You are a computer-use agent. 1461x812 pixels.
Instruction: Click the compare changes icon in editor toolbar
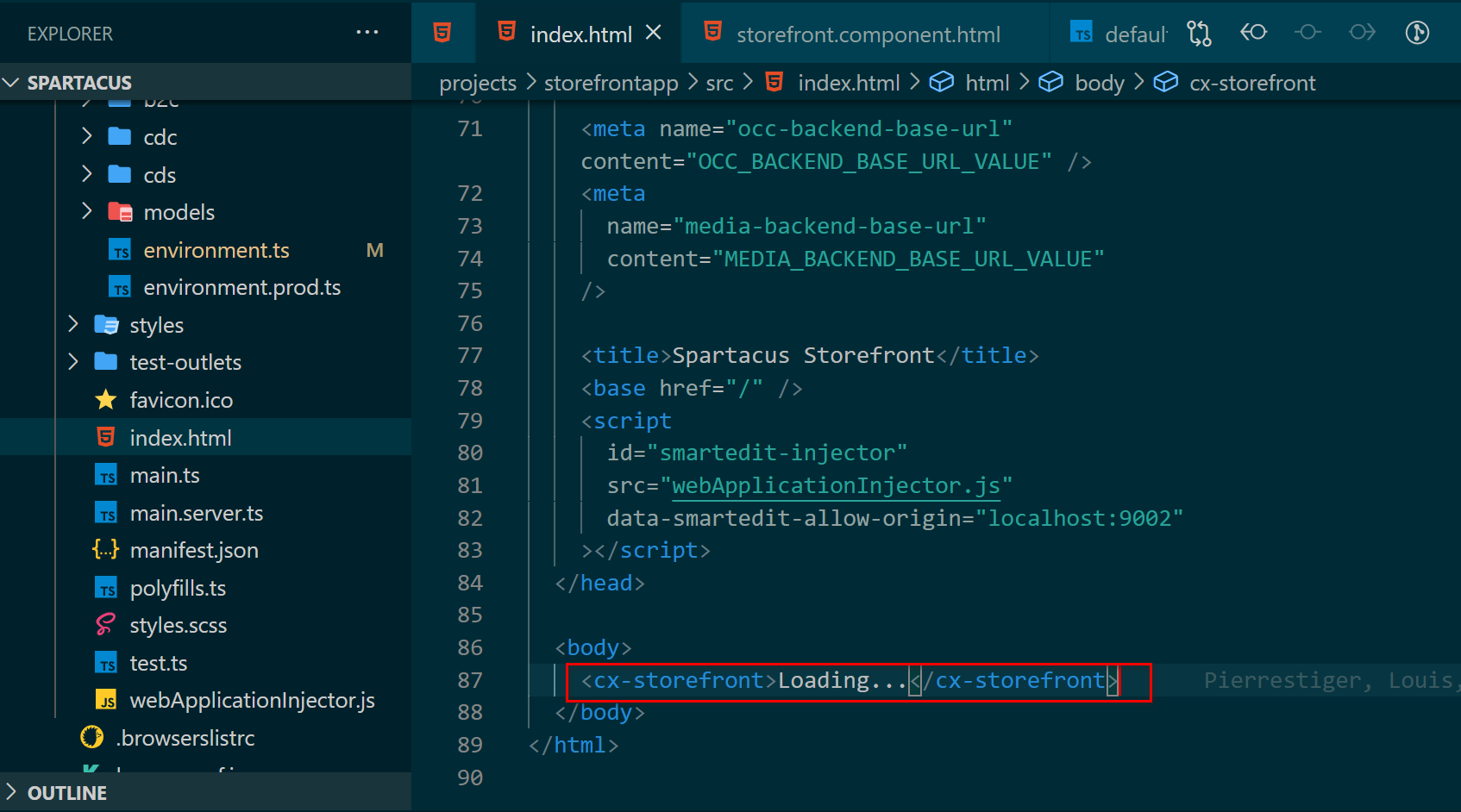(1199, 33)
